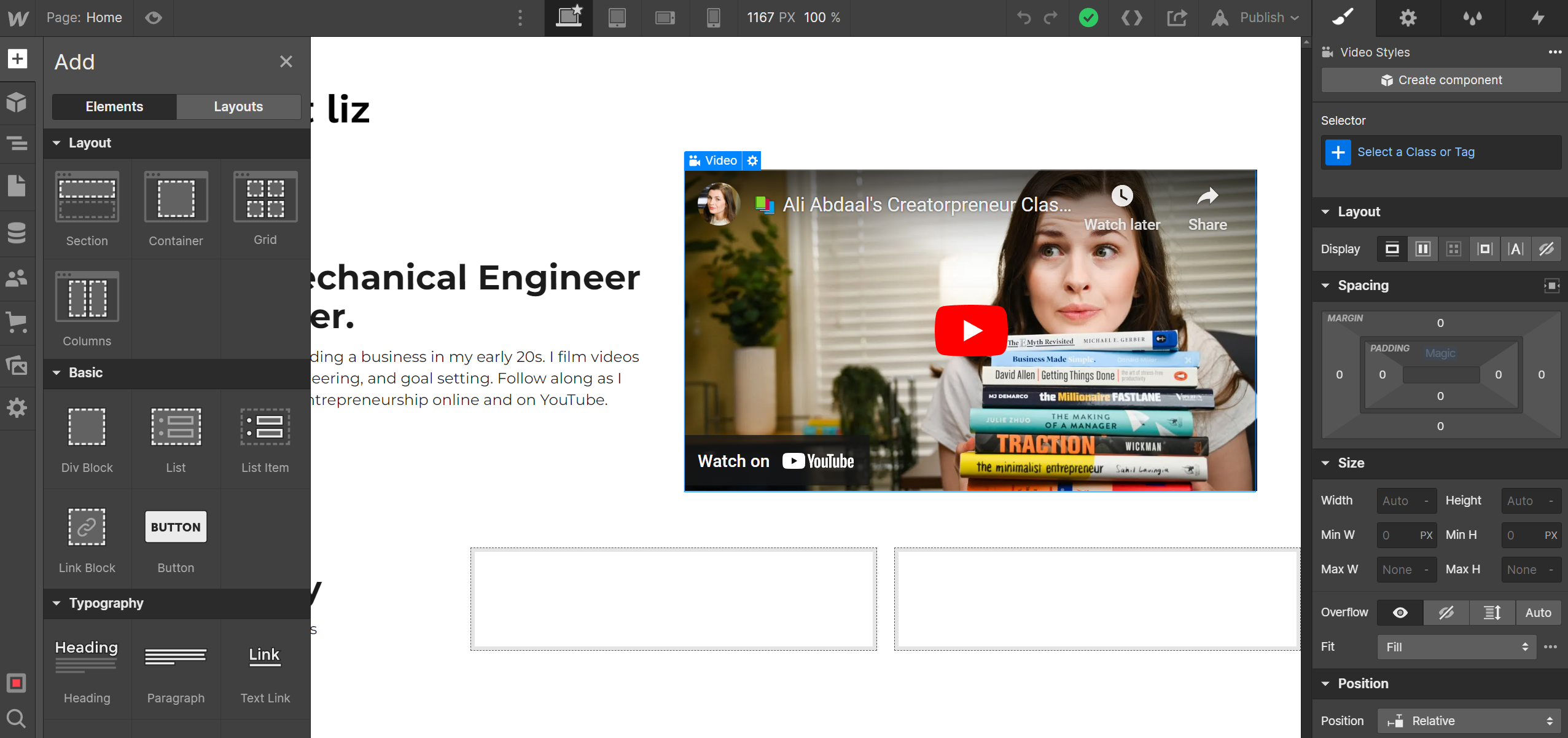This screenshot has width=1568, height=738.
Task: Close the Add panel
Action: click(286, 61)
